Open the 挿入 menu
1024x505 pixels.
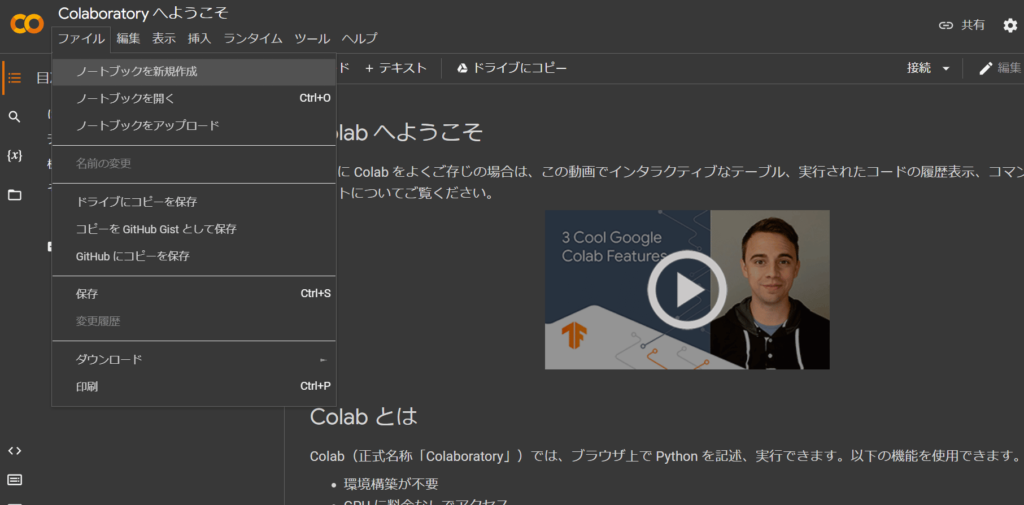click(x=199, y=39)
